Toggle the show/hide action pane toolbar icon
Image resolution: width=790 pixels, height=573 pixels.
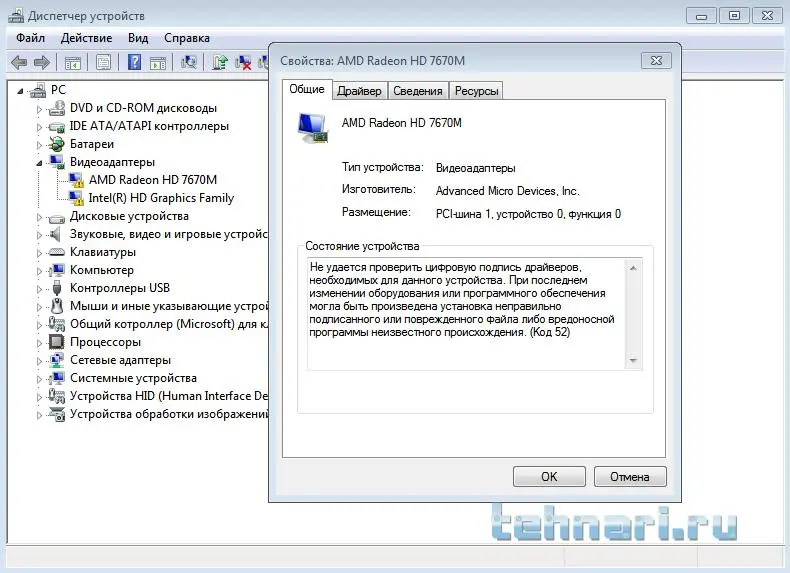pyautogui.click(x=158, y=62)
